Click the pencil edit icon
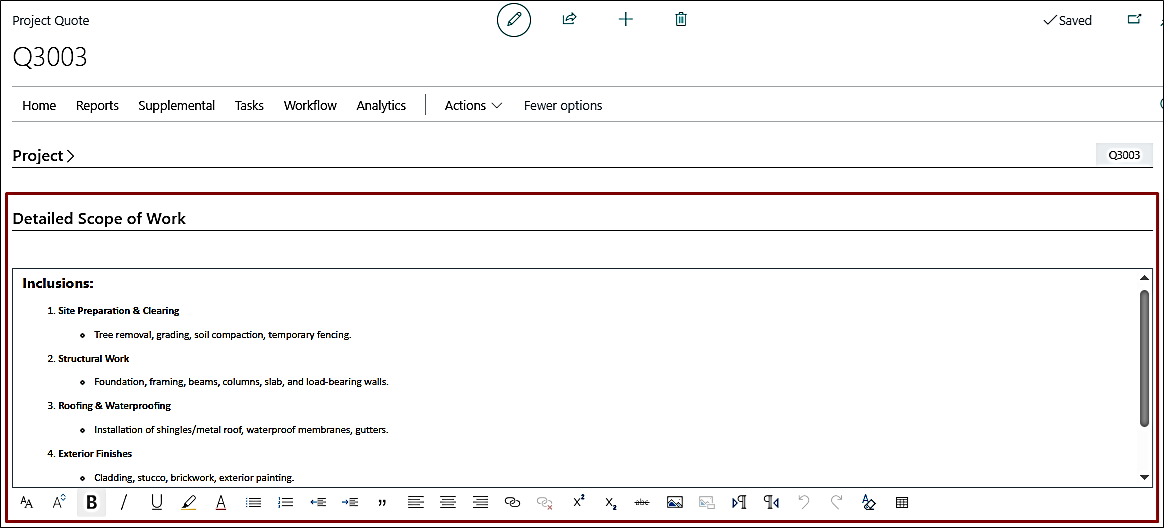The height and width of the screenshot is (528, 1164). tap(514, 20)
